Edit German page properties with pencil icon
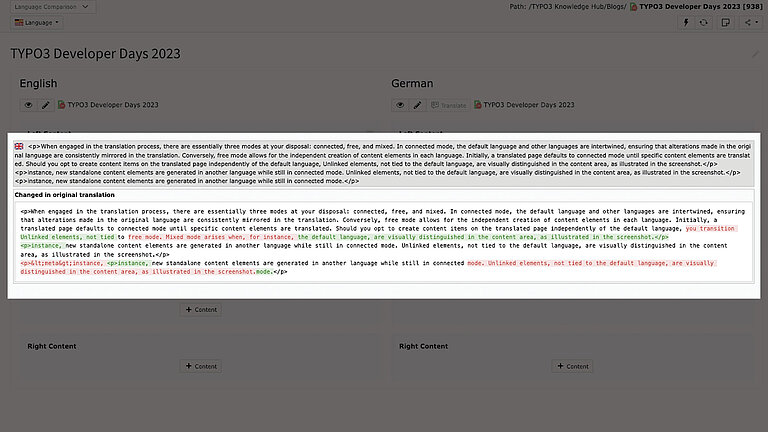 [418, 104]
